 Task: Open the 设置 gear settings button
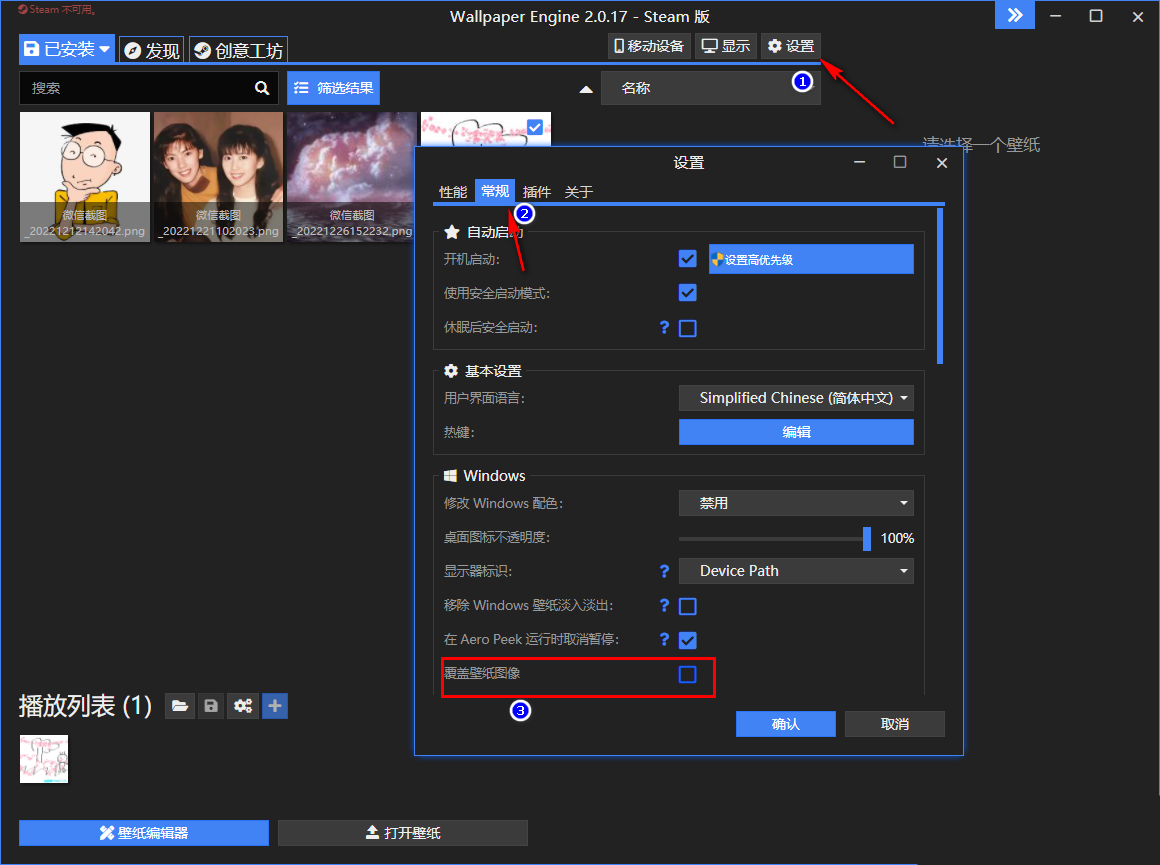(791, 46)
